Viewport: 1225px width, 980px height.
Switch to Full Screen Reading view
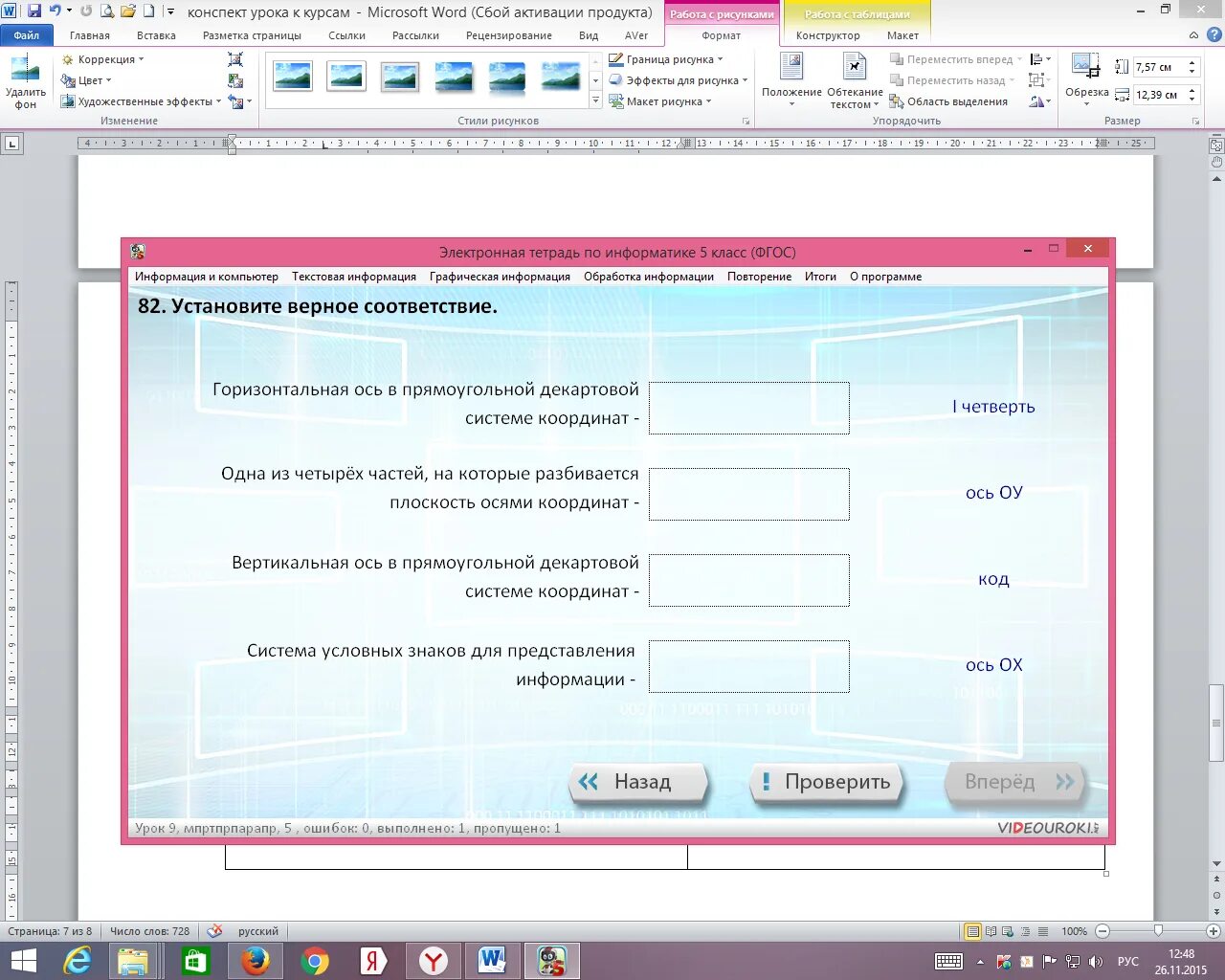[991, 931]
